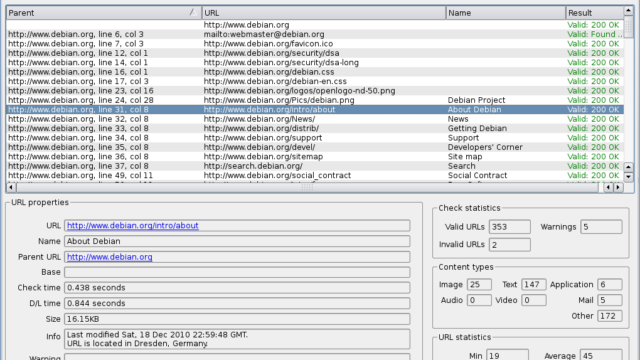
Task: Click the Invalid URLs count field 2
Action: [510, 244]
